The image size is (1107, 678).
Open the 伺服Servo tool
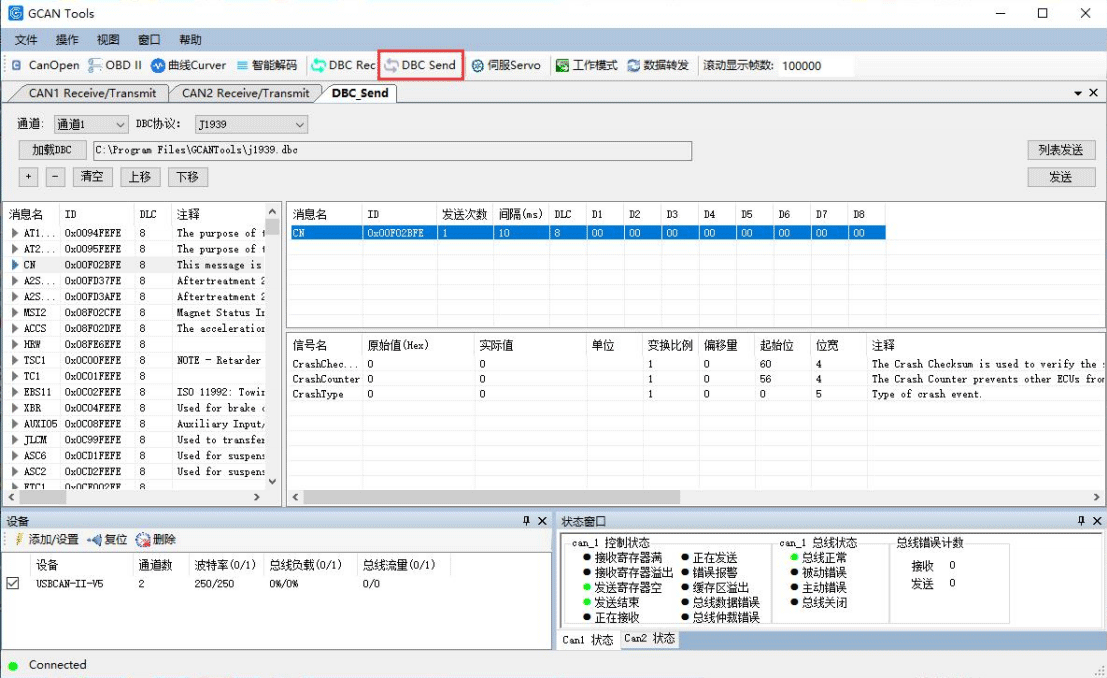pyautogui.click(x=506, y=65)
